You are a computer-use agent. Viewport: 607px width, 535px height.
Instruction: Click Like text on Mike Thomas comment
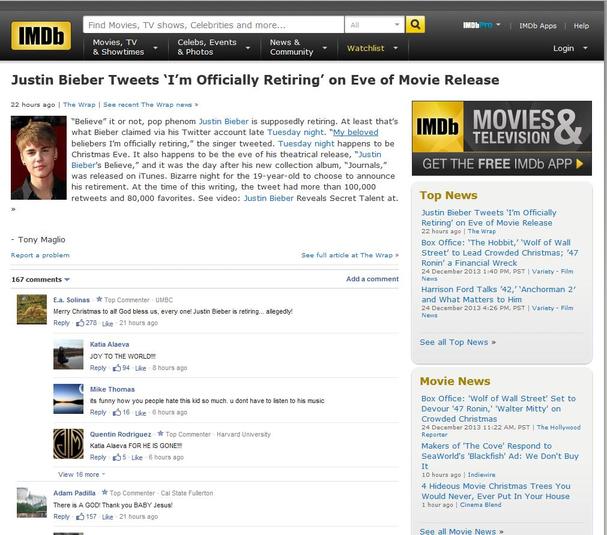(141, 413)
